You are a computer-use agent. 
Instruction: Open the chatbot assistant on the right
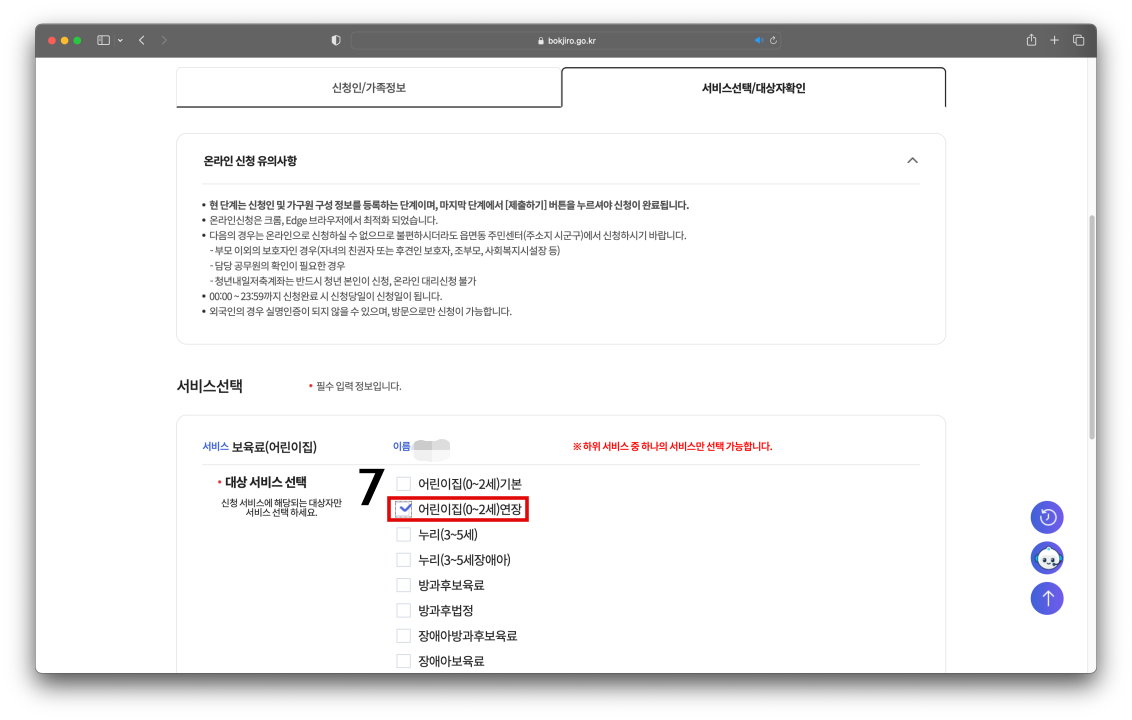click(x=1047, y=558)
